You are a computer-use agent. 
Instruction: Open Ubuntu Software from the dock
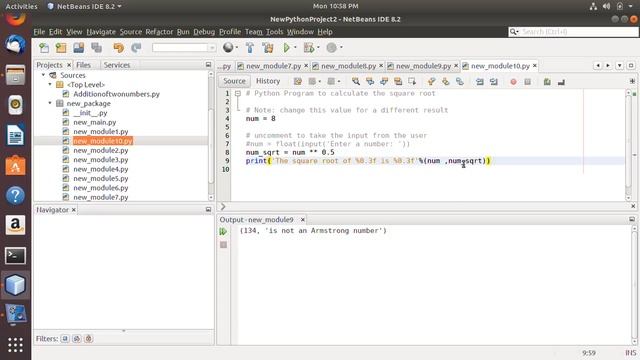pyautogui.click(x=15, y=165)
